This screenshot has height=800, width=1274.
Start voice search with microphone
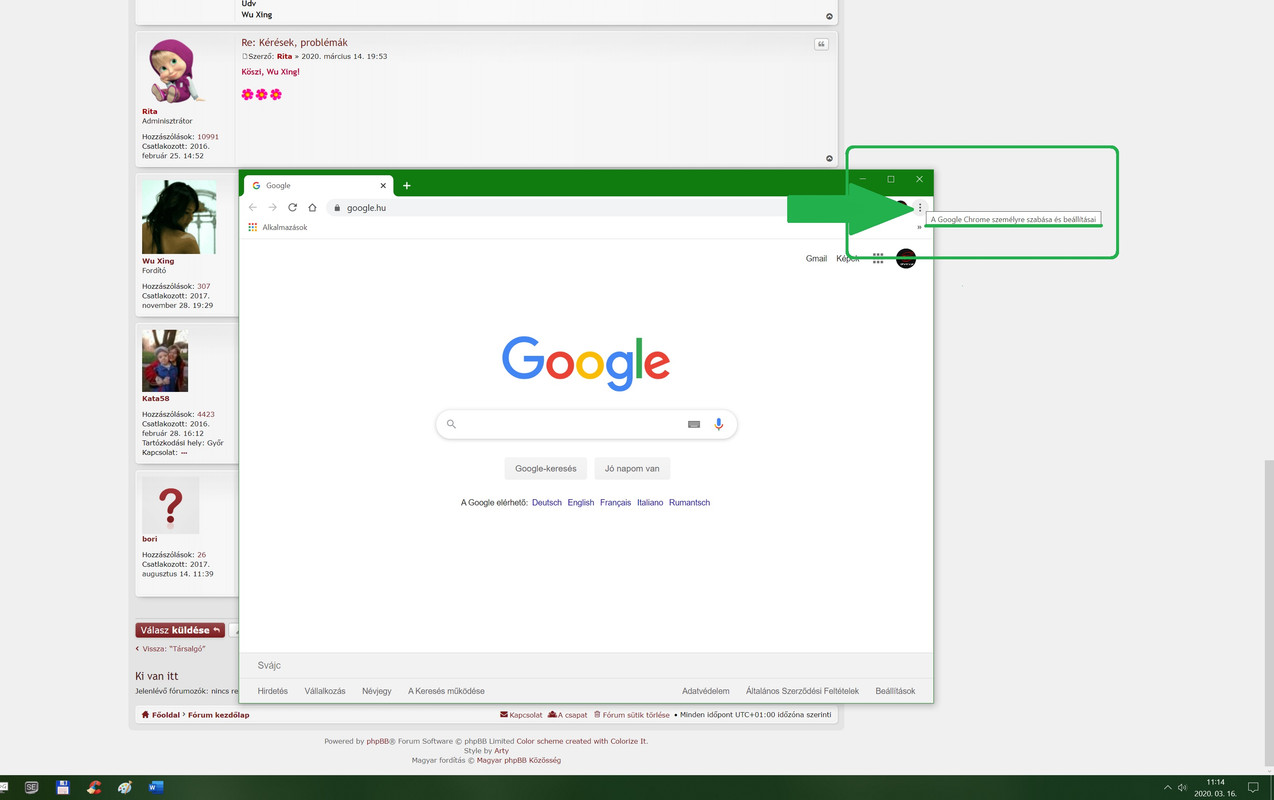[x=718, y=424]
